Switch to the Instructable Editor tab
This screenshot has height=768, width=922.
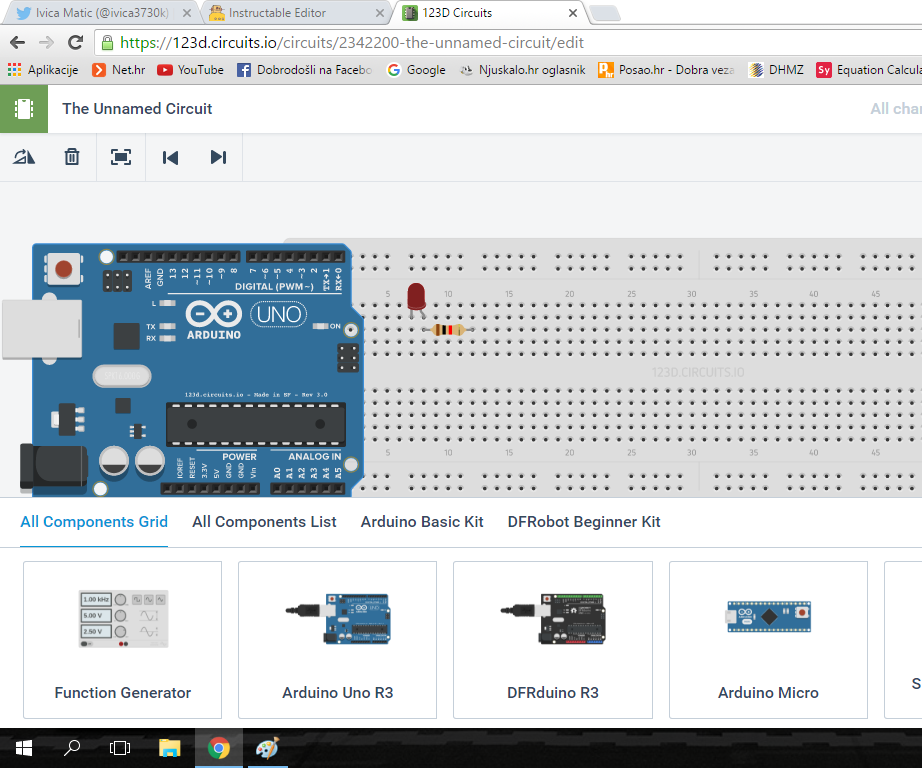pos(290,15)
